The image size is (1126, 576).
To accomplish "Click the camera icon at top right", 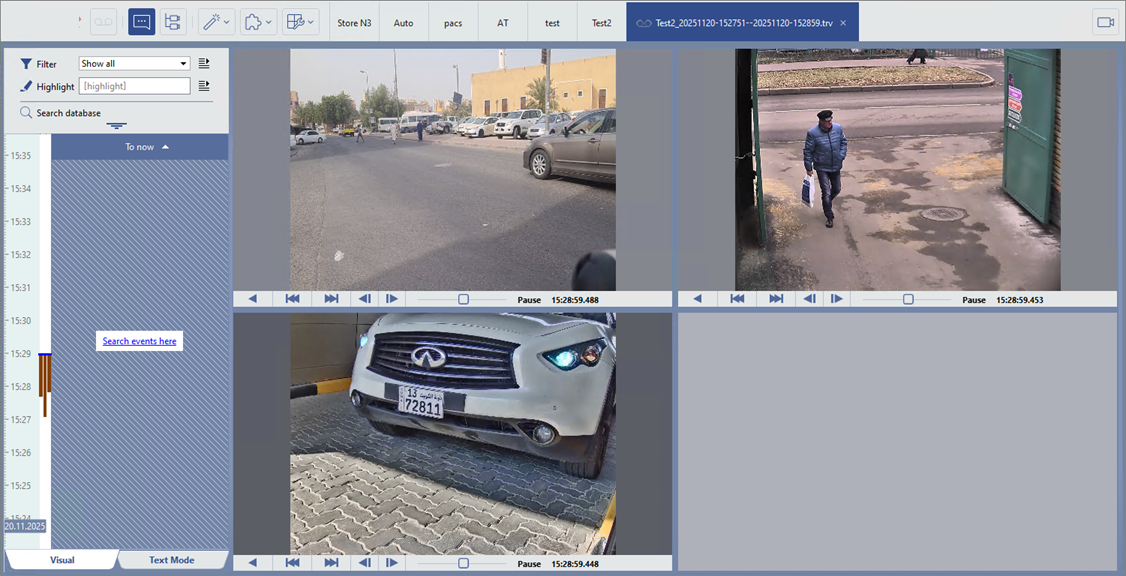I will (x=1105, y=22).
